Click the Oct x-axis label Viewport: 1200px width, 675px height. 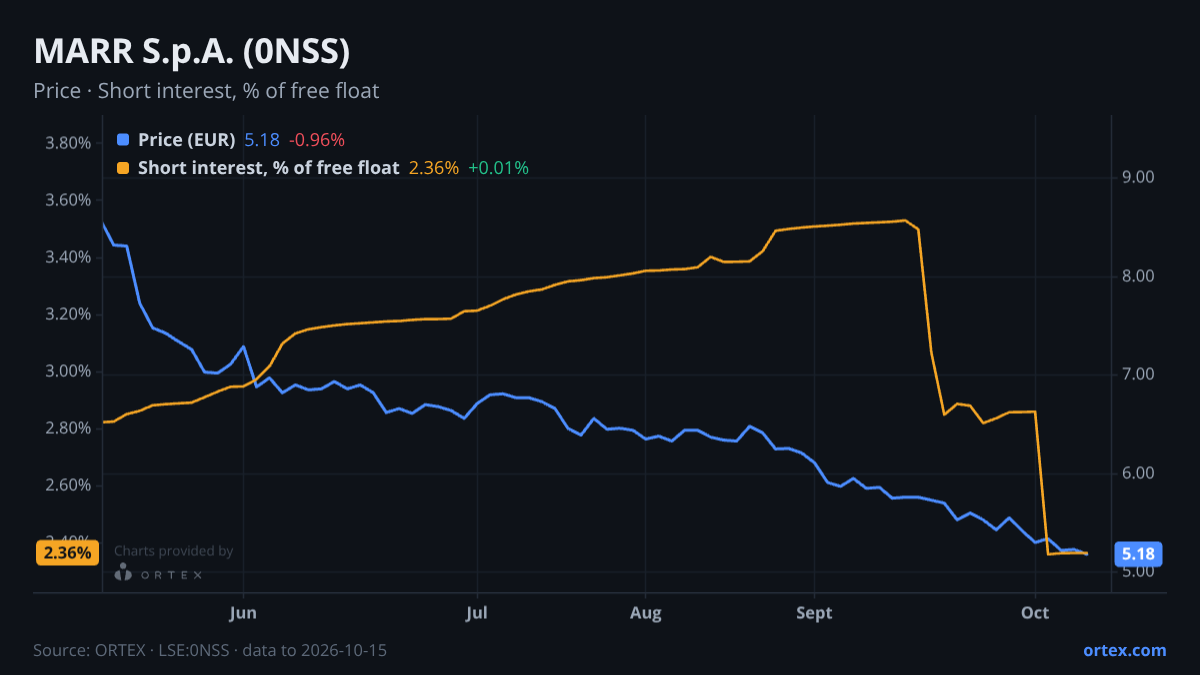[x=1035, y=613]
